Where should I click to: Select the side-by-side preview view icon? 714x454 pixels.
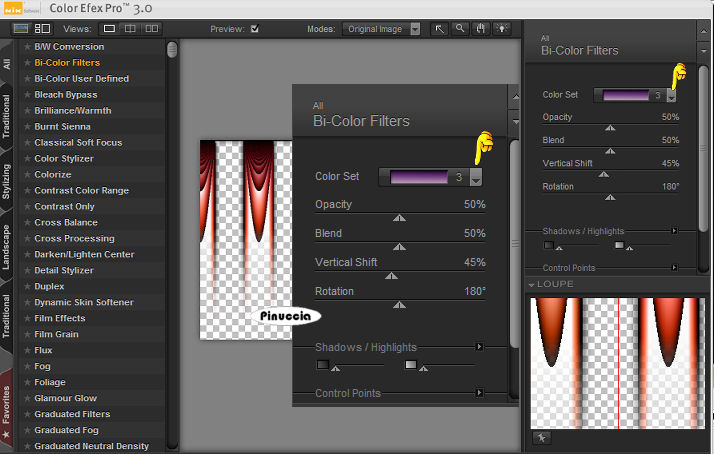152,29
